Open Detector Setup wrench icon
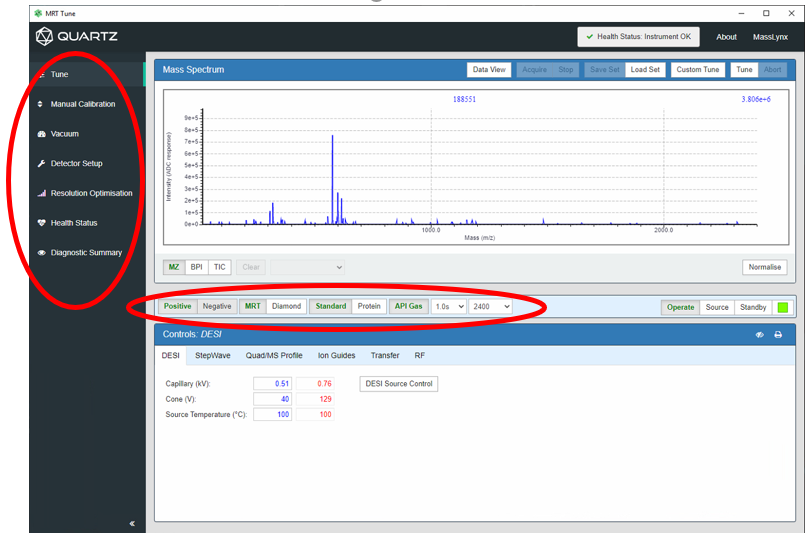Screen dimensions: 808x533 pyautogui.click(x=41, y=164)
